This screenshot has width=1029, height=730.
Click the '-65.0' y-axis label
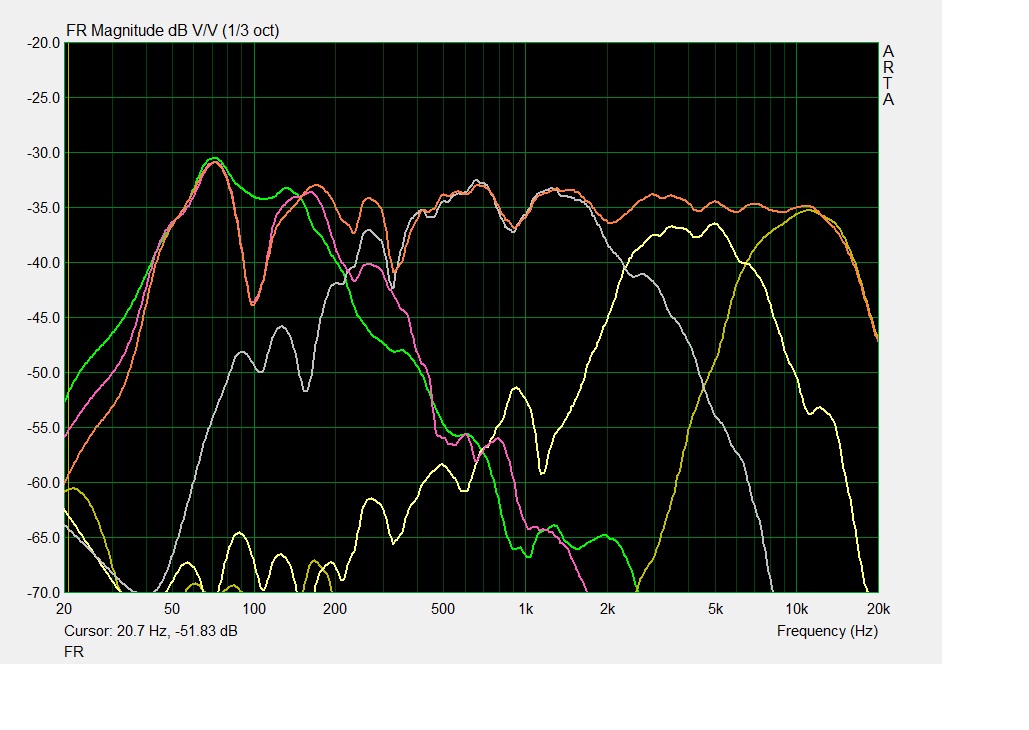tap(43, 538)
